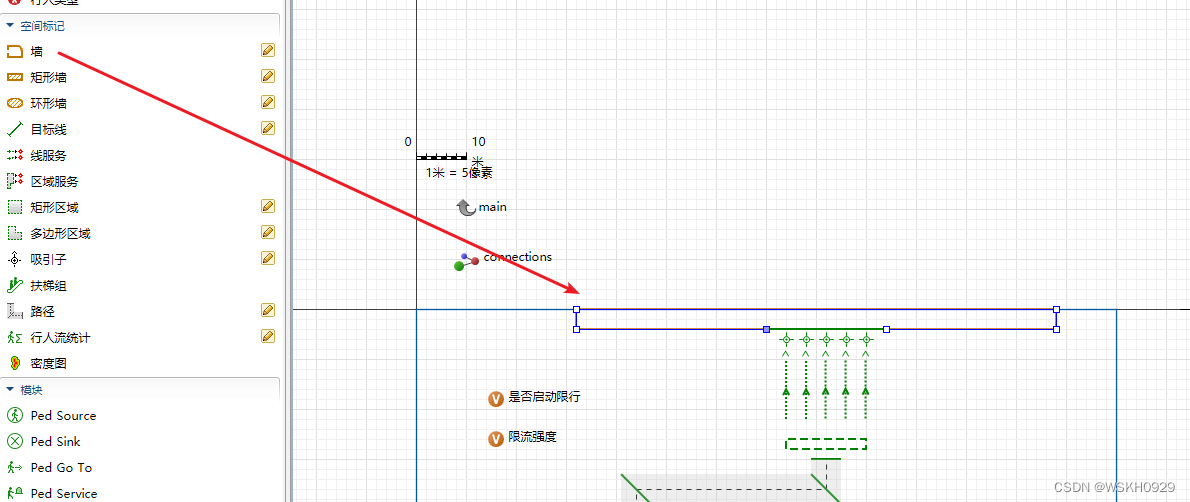1190x502 pixels.
Task: Select the 是否启动限行 variable icon
Action: point(496,399)
